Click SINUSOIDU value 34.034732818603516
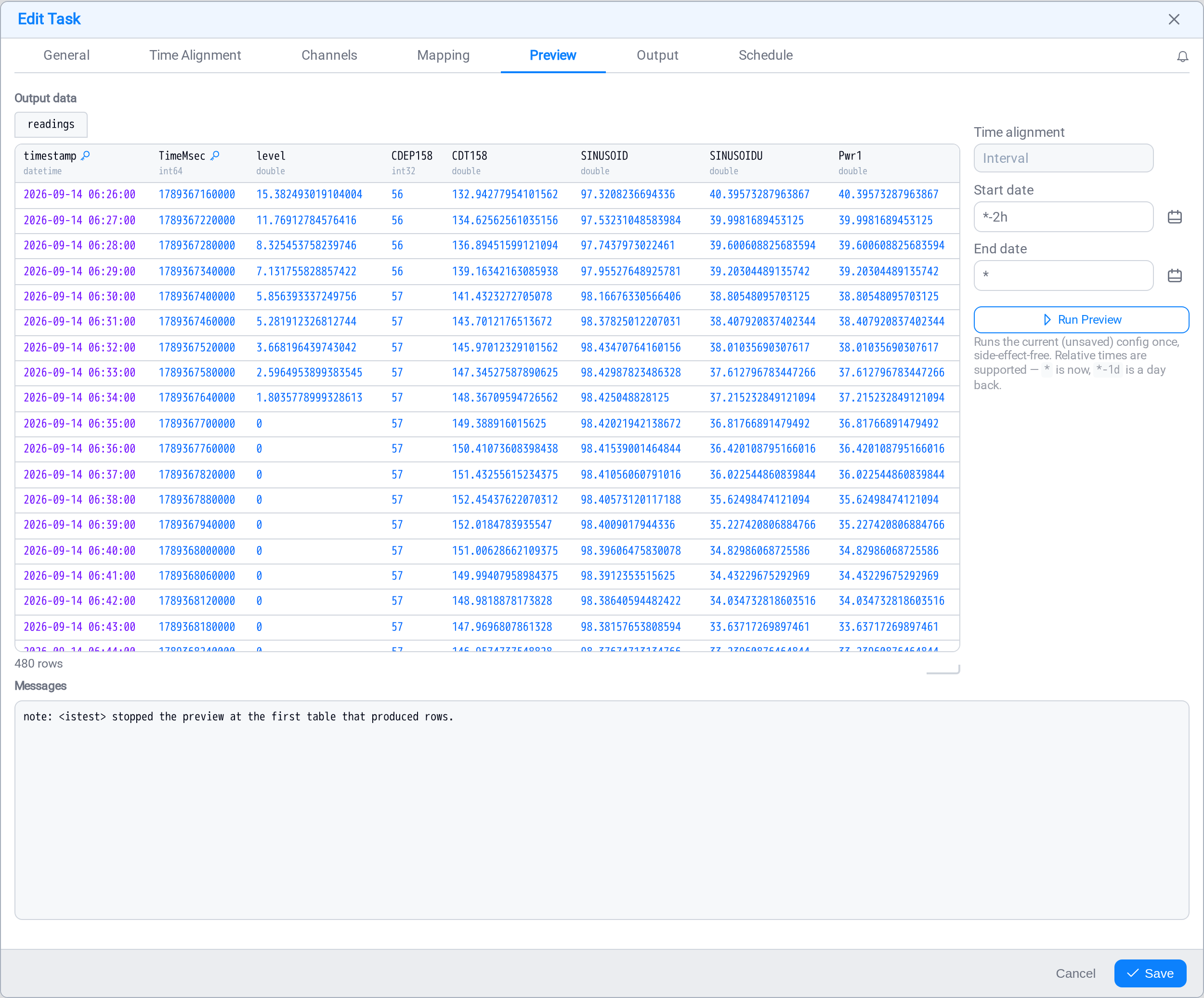This screenshot has height=998, width=1204. (762, 601)
